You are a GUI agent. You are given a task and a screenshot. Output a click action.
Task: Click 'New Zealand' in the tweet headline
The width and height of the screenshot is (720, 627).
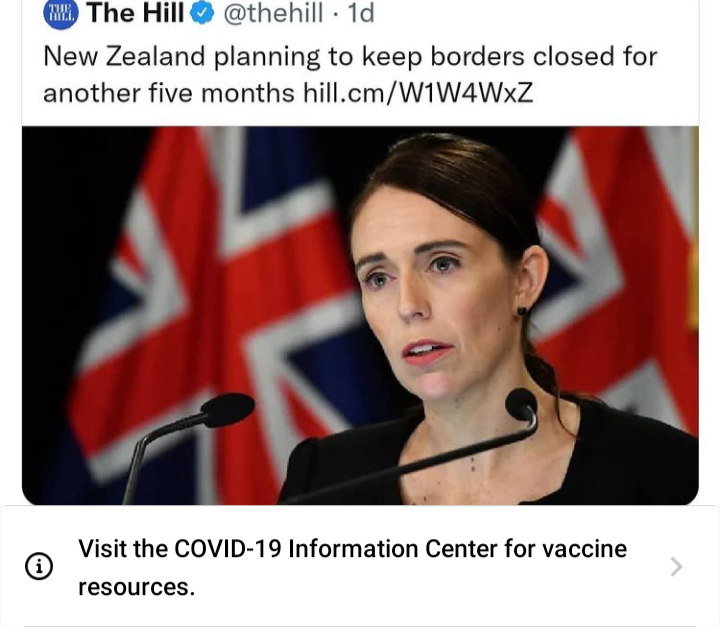tap(124, 56)
